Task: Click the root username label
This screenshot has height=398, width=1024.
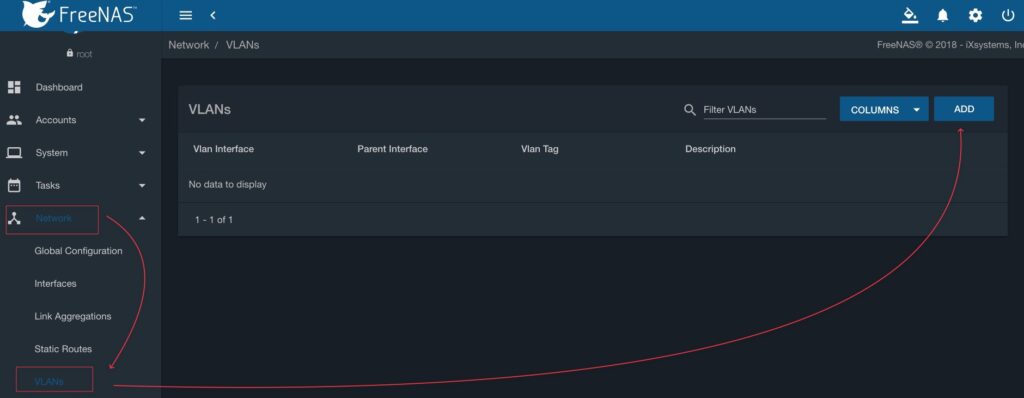Action: pyautogui.click(x=84, y=54)
